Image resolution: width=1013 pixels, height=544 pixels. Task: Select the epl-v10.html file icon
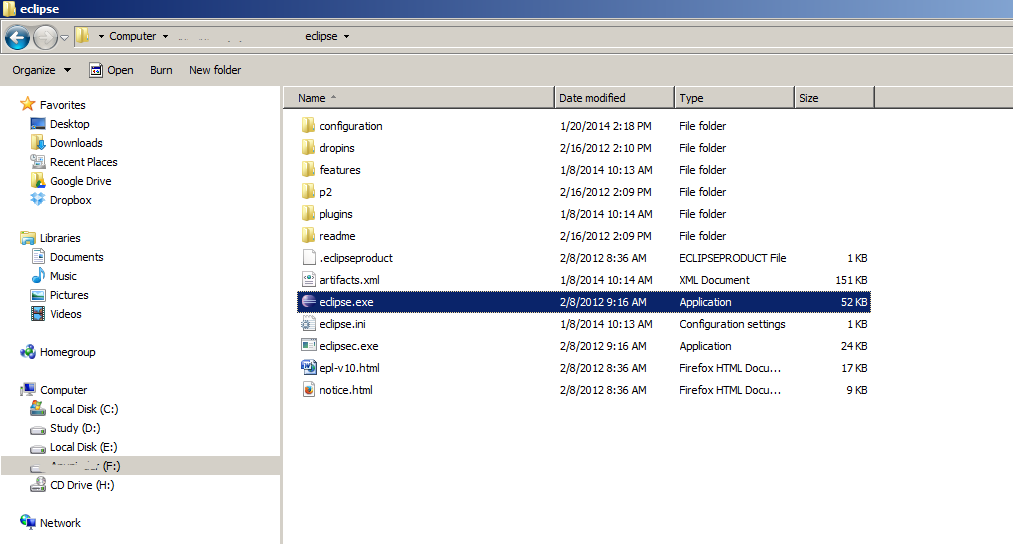click(x=308, y=367)
